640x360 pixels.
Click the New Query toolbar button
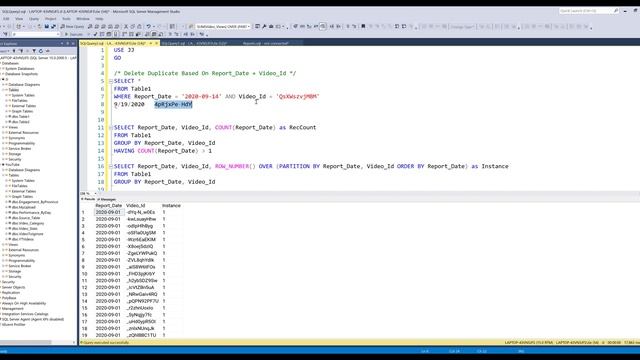point(72,27)
